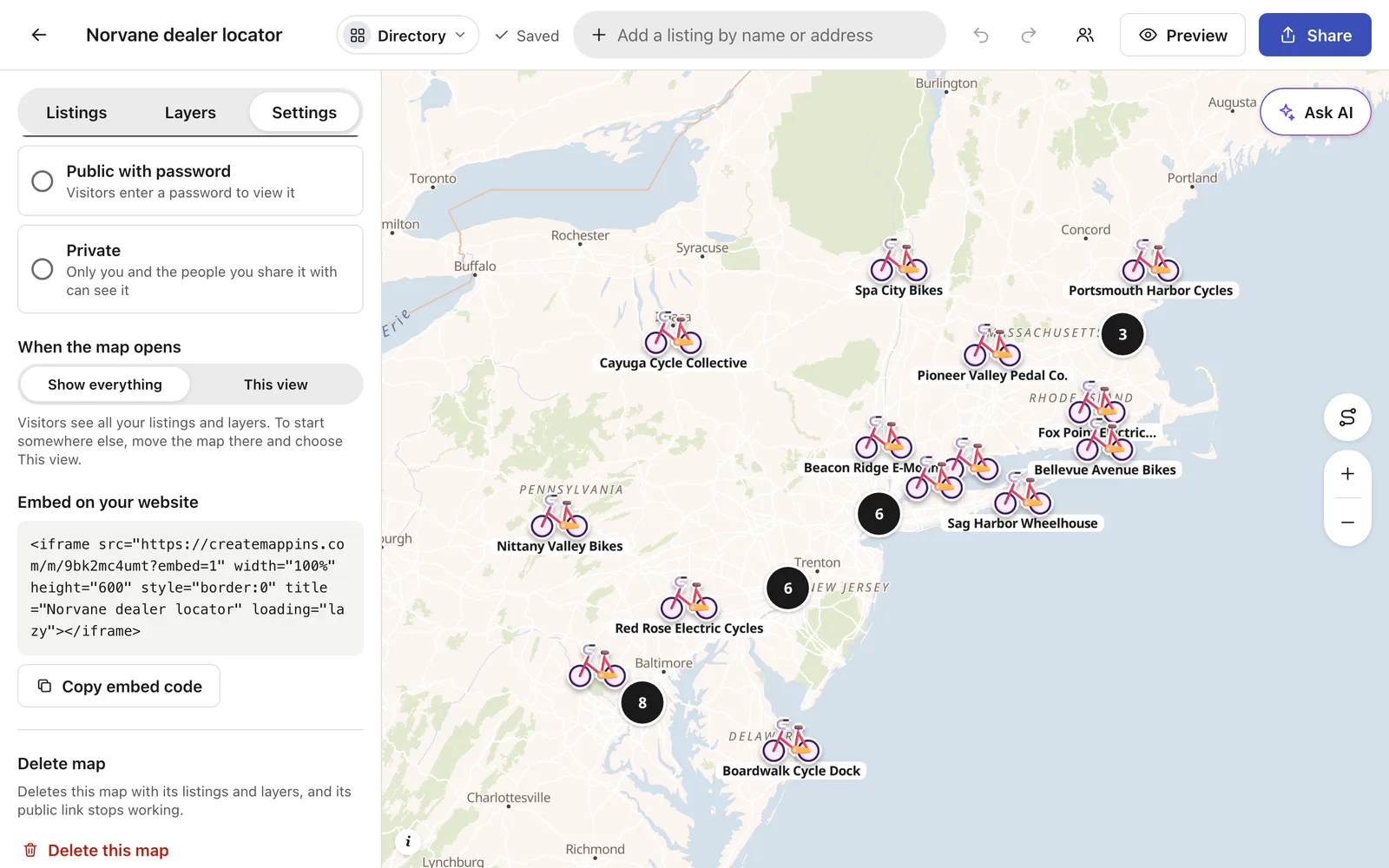Open the Directory view dropdown
Viewport: 1389px width, 868px height.
408,36
